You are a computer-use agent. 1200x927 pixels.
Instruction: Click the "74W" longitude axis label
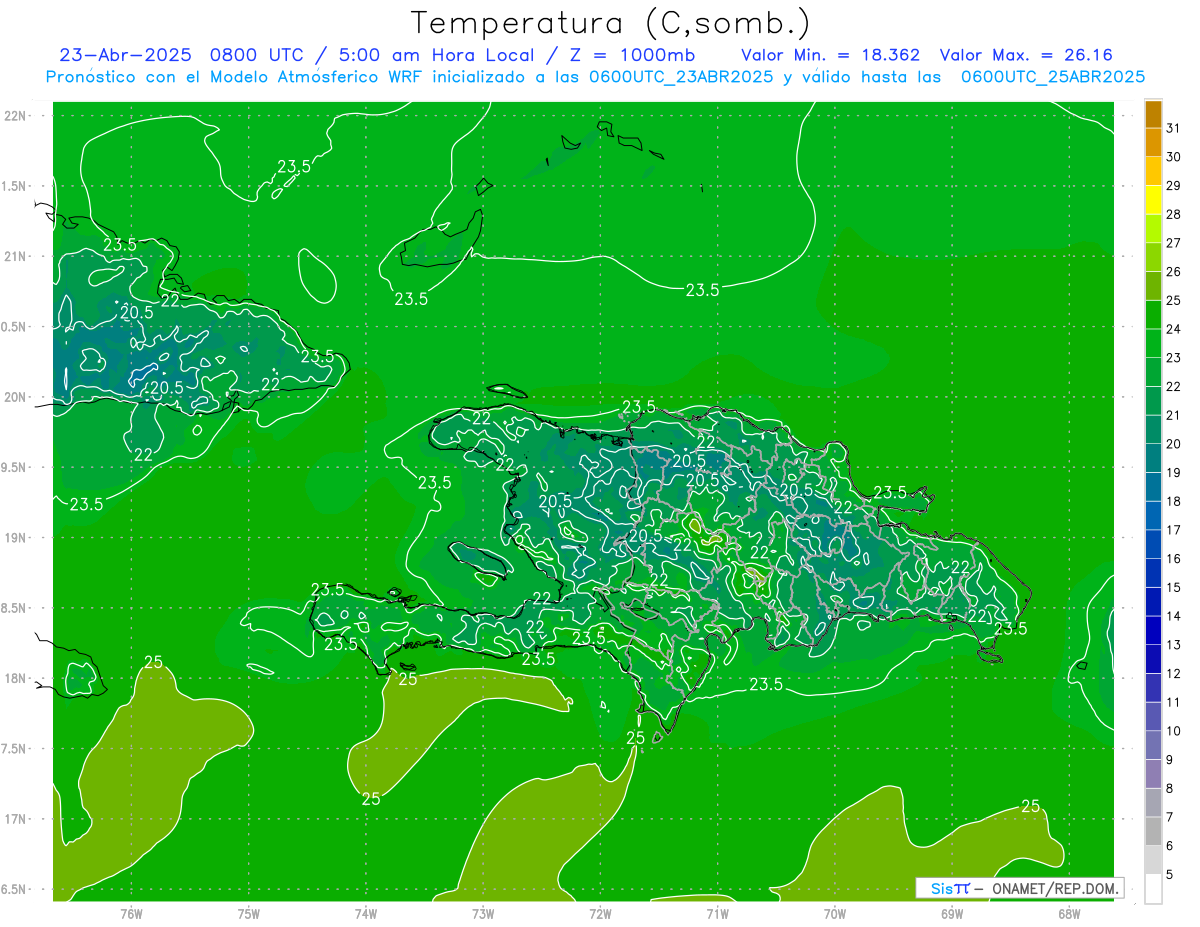pos(366,914)
